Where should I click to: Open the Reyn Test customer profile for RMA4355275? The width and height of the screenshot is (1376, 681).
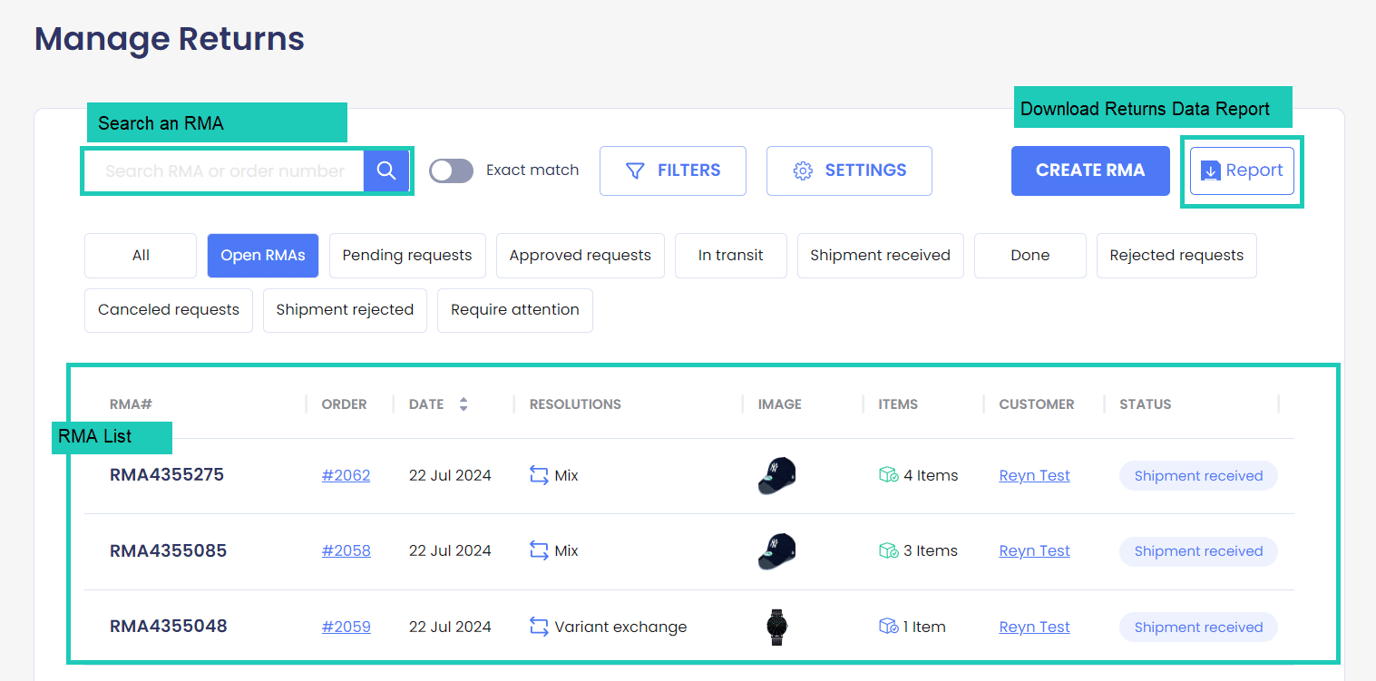1034,475
